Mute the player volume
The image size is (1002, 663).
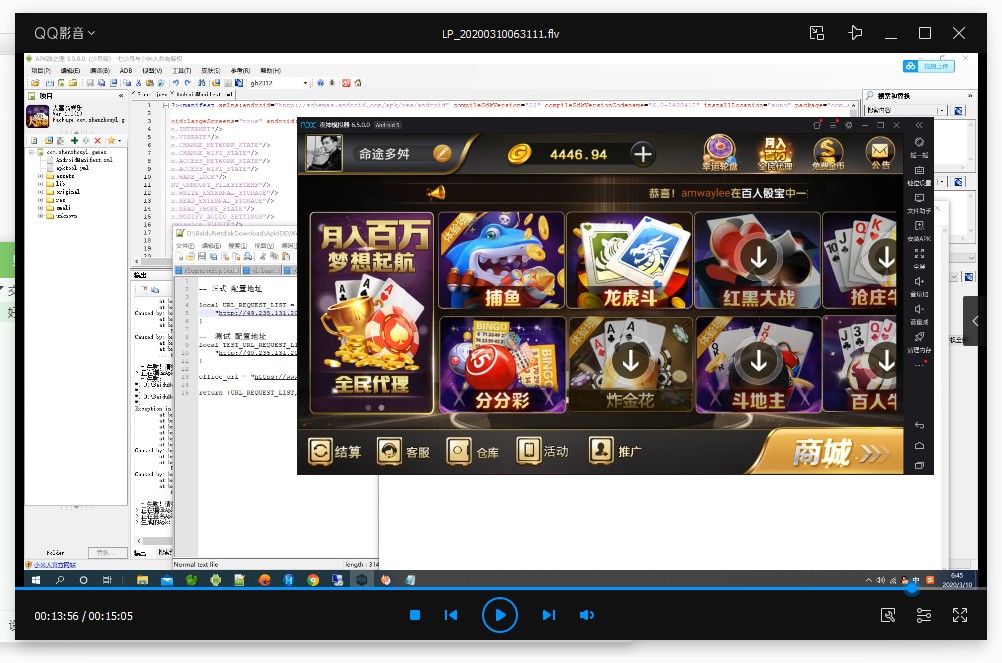point(587,615)
